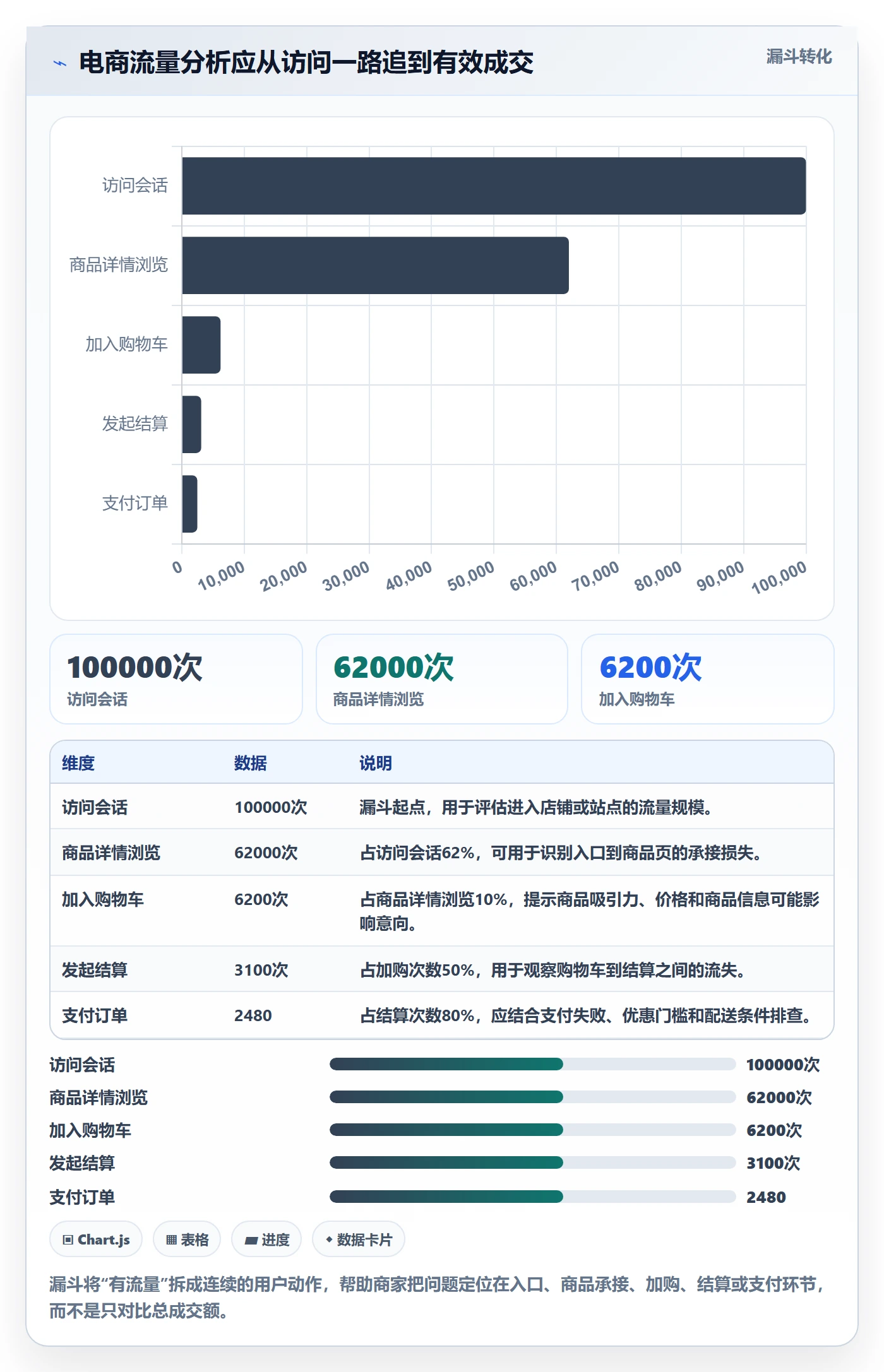This screenshot has height=1372, width=884.
Task: Click the 商品详情浏览 progress bar
Action: 533,1097
